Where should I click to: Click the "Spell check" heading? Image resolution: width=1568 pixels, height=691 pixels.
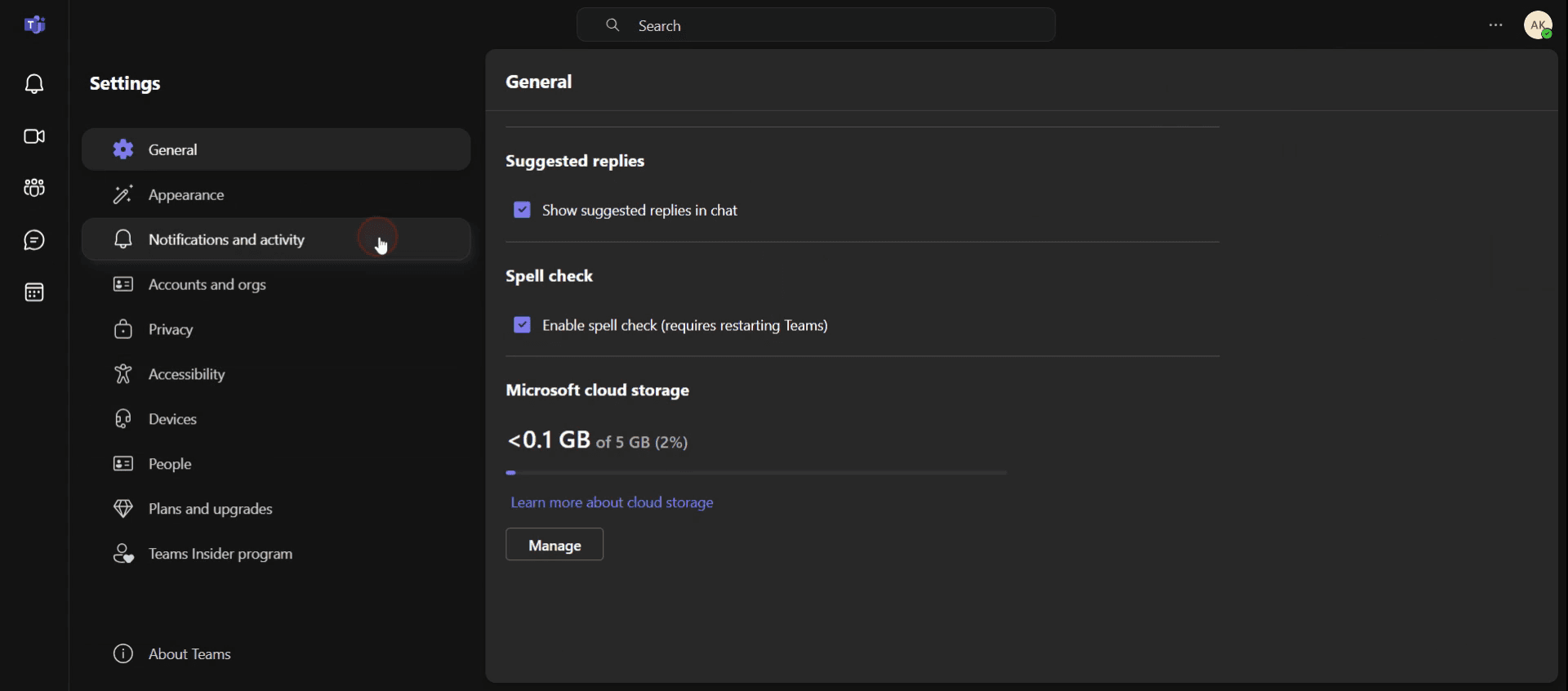tap(550, 276)
